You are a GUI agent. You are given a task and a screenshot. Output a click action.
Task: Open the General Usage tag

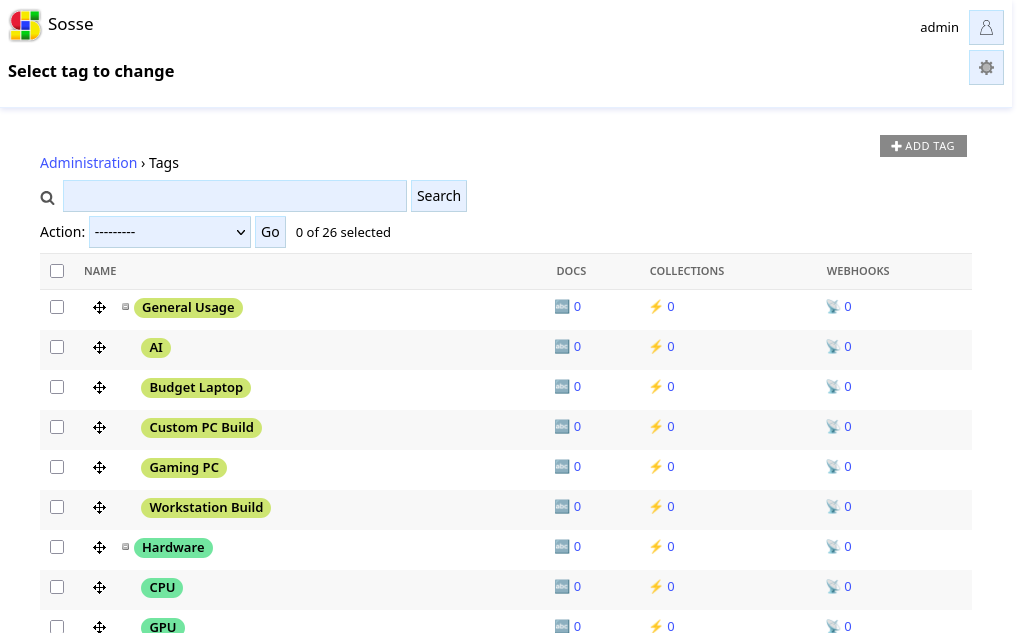(x=188, y=308)
